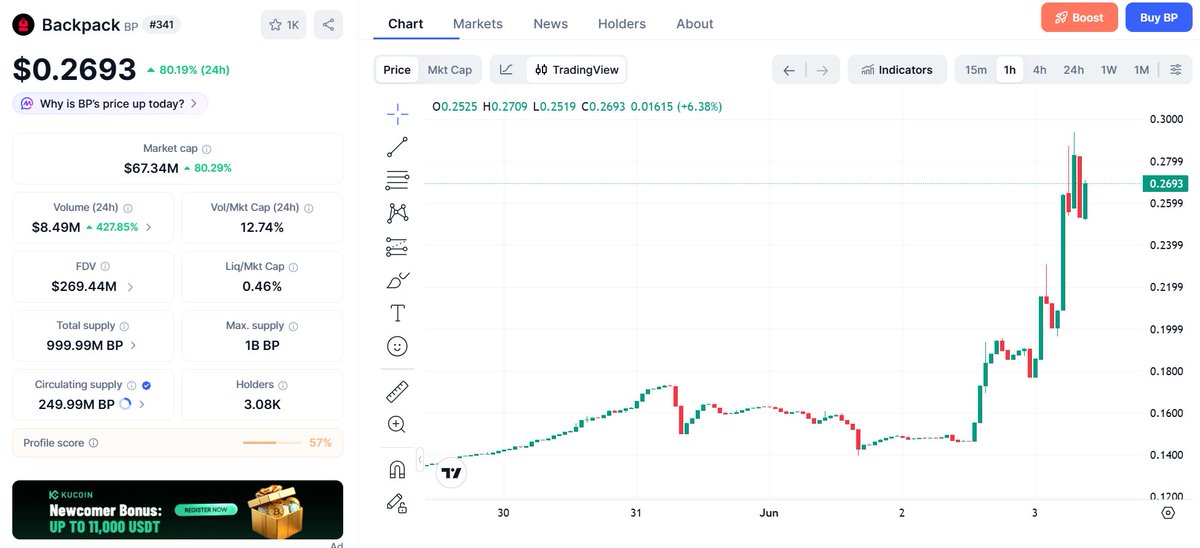Click the Profile score progress bar
1200x548 pixels.
coord(273,443)
